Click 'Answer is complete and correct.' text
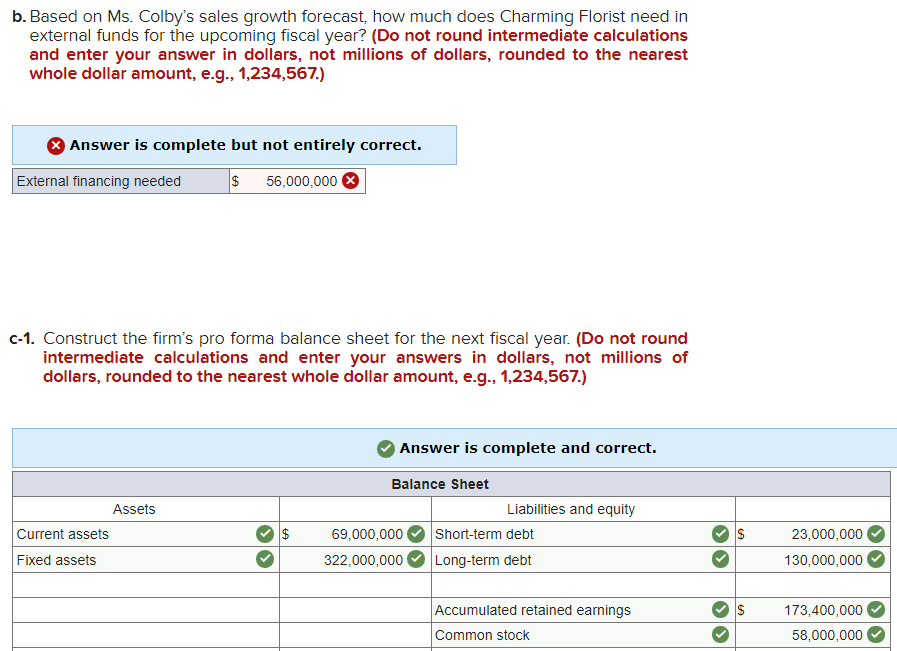897x651 pixels. (527, 448)
